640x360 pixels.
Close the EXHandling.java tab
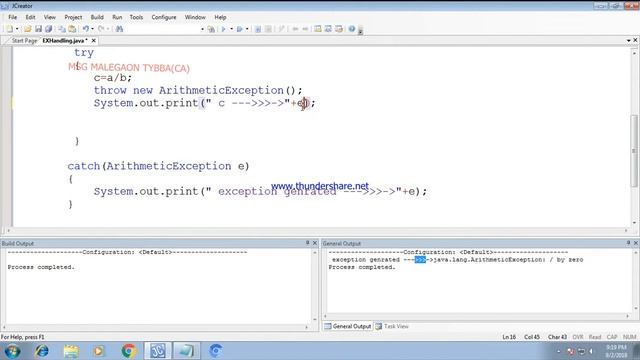click(x=94, y=40)
